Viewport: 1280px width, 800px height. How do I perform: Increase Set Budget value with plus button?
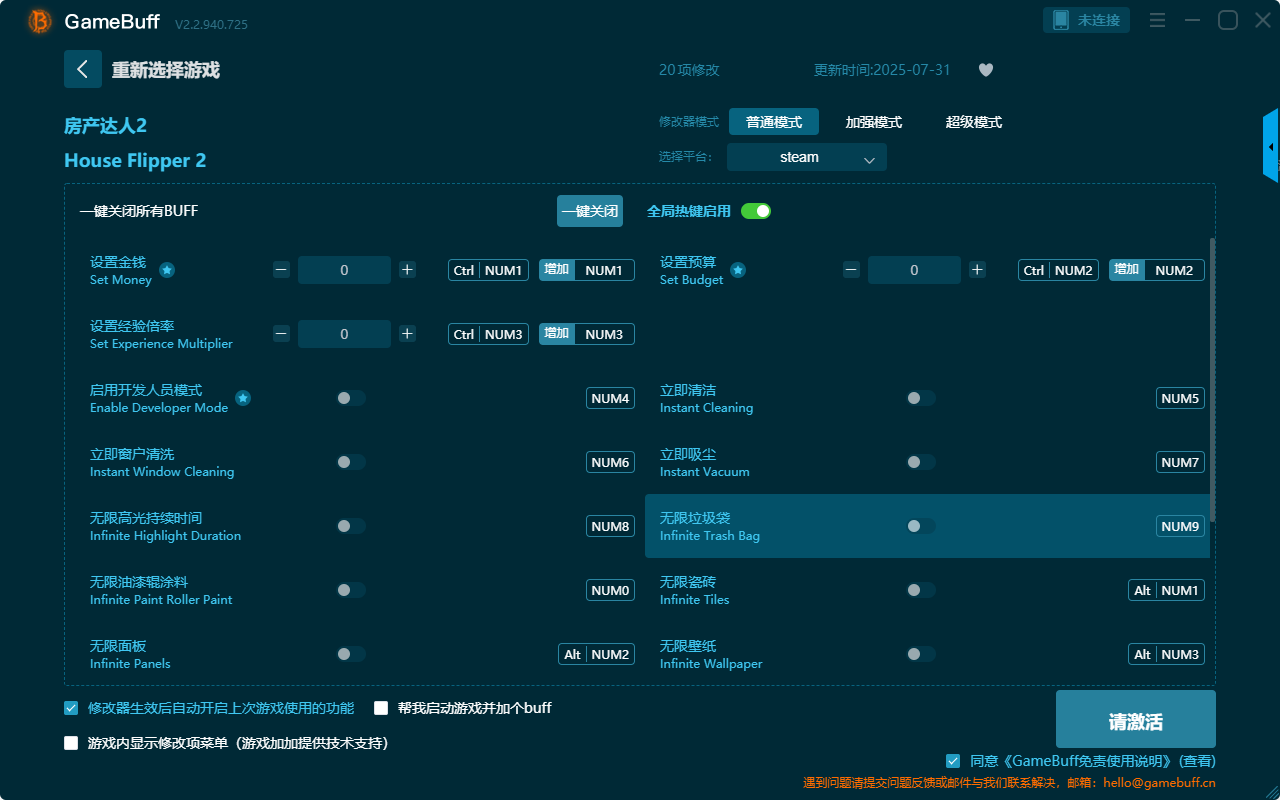click(977, 270)
